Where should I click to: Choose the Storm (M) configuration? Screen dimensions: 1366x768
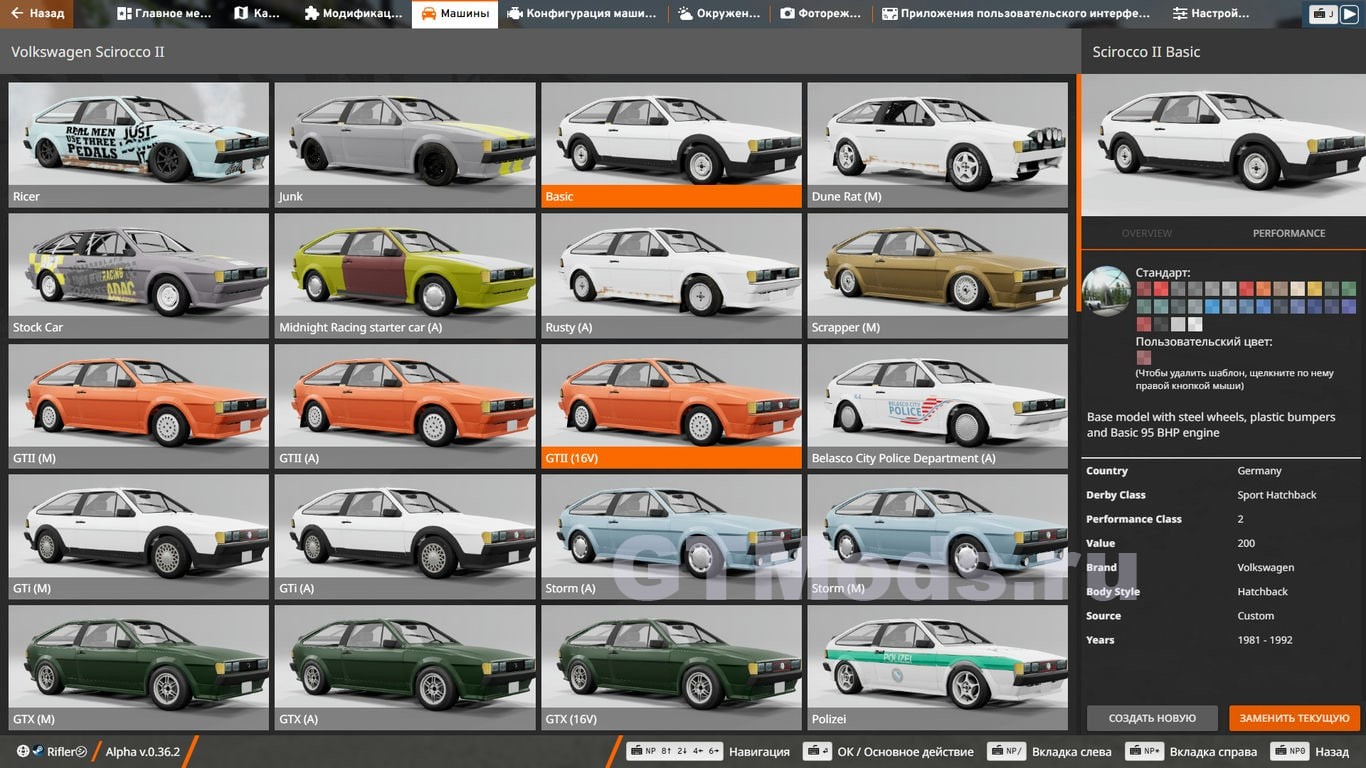(x=938, y=536)
